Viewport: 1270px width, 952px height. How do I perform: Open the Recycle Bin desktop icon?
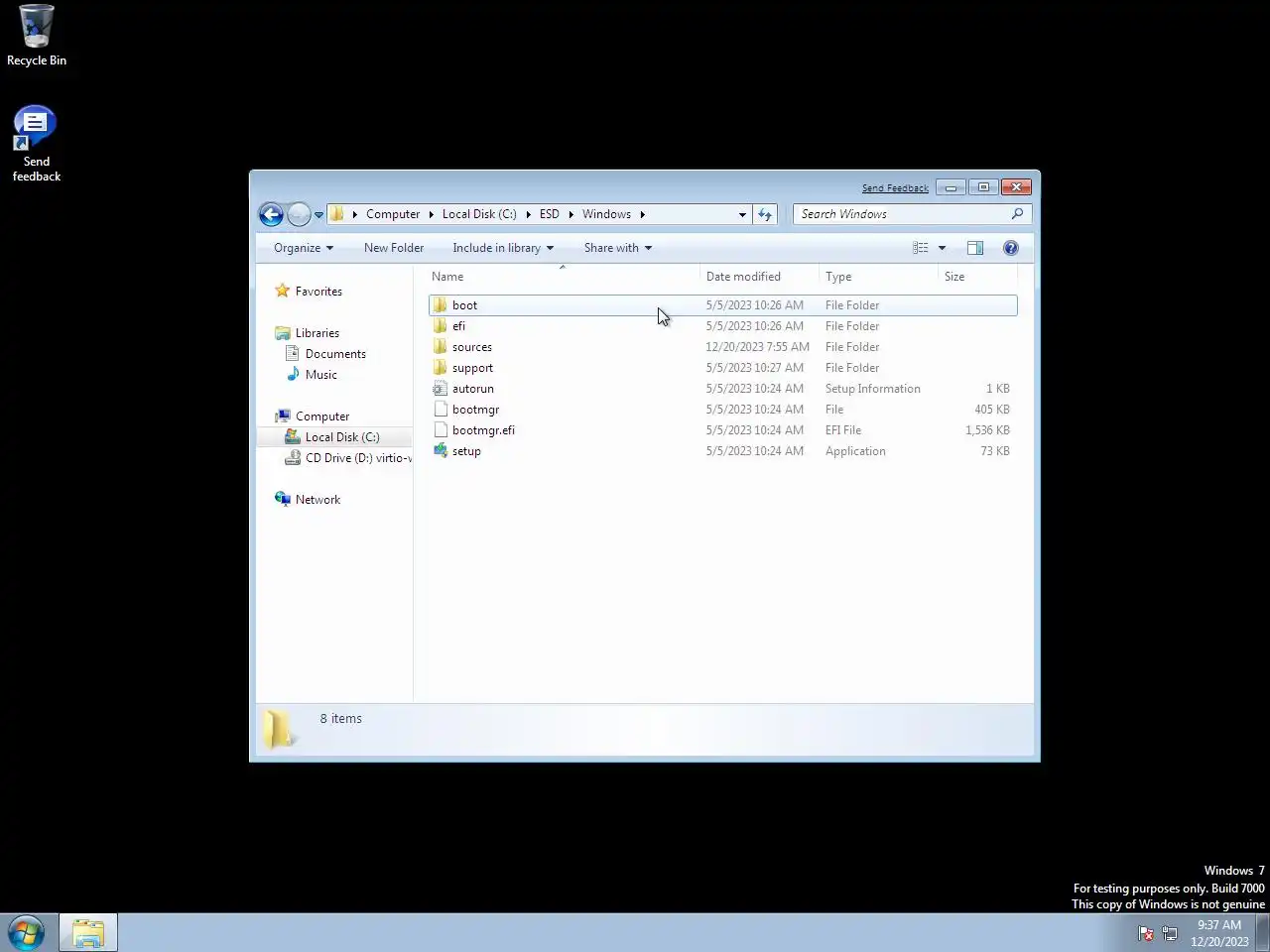[x=37, y=36]
